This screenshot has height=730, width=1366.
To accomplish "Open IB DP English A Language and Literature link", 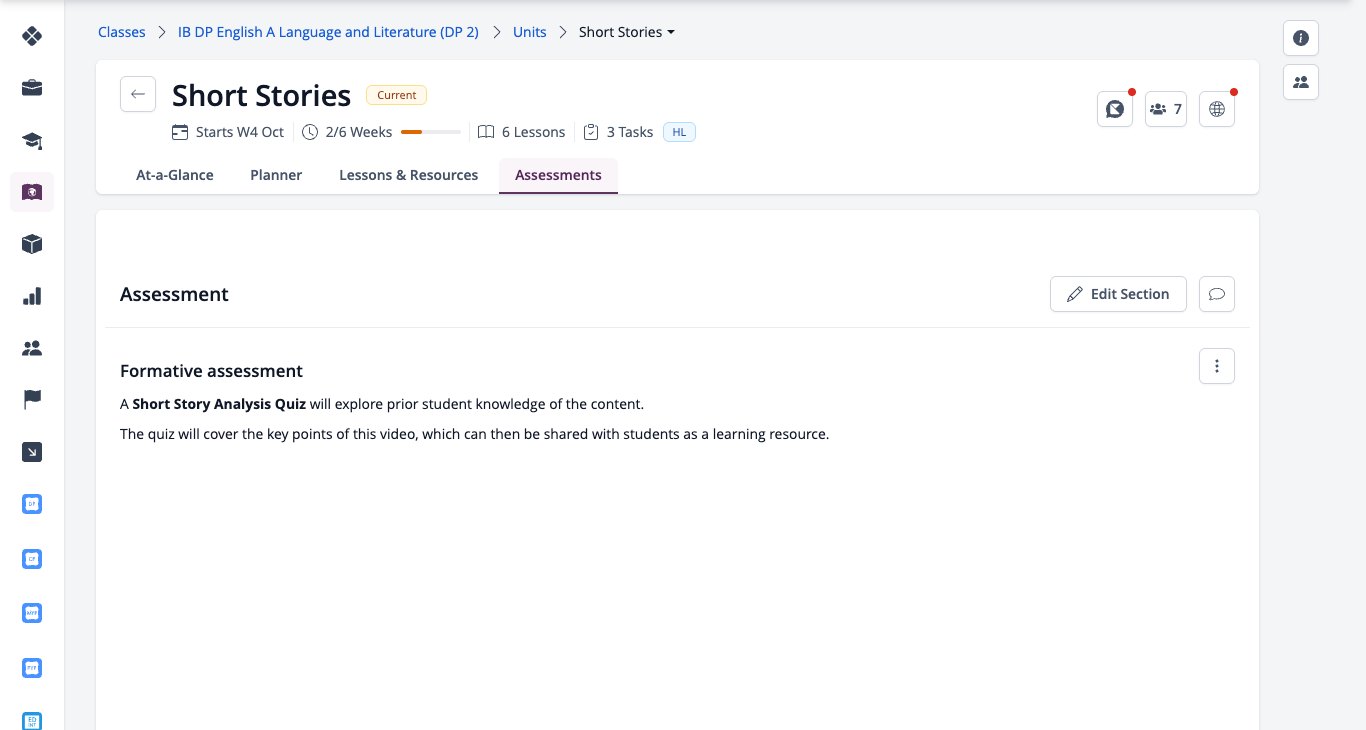I will [328, 32].
